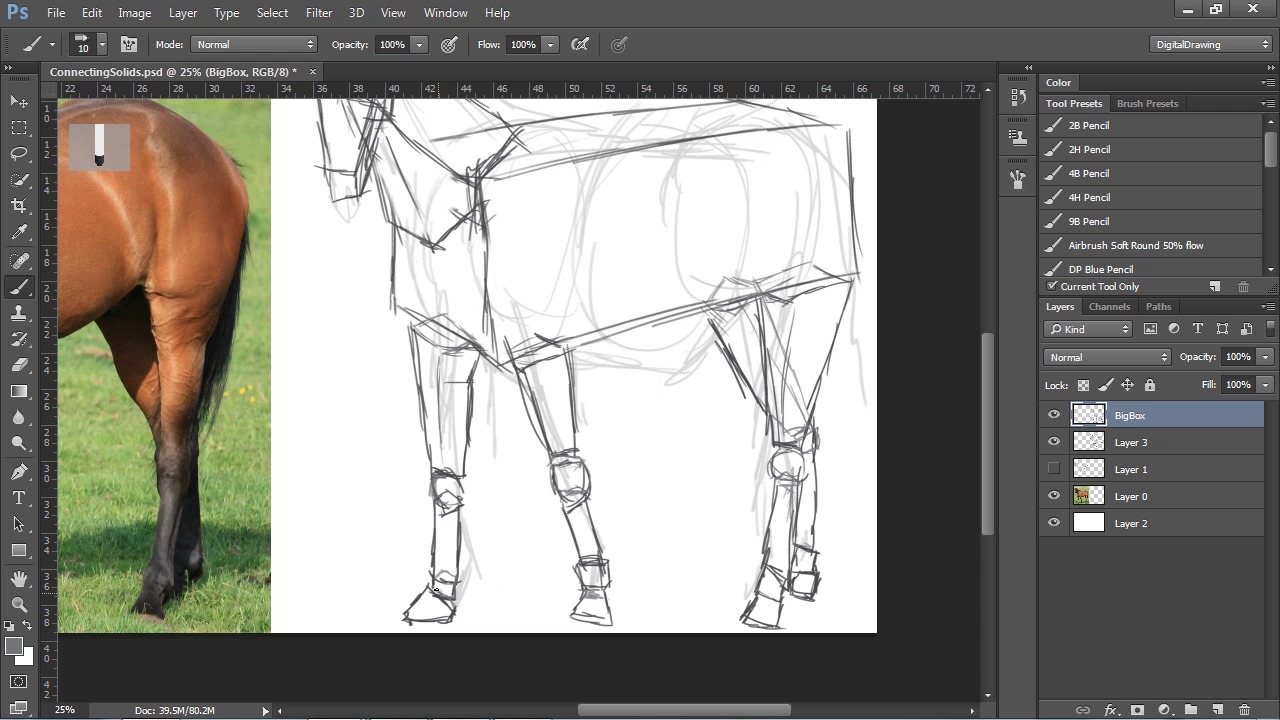The height and width of the screenshot is (720, 1280).
Task: Open the Flow slider dropdown arrow
Action: [549, 44]
